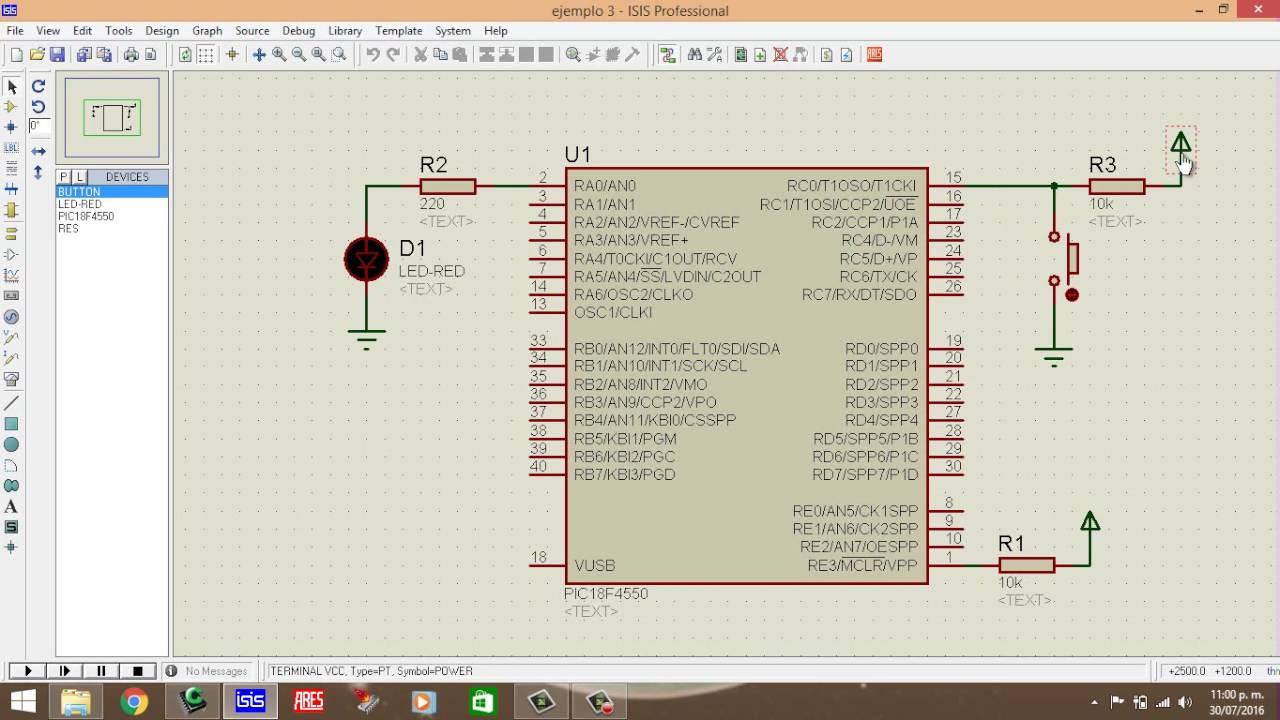Select the Wire Label Mode tool
Image resolution: width=1280 pixels, height=720 pixels.
(x=12, y=148)
